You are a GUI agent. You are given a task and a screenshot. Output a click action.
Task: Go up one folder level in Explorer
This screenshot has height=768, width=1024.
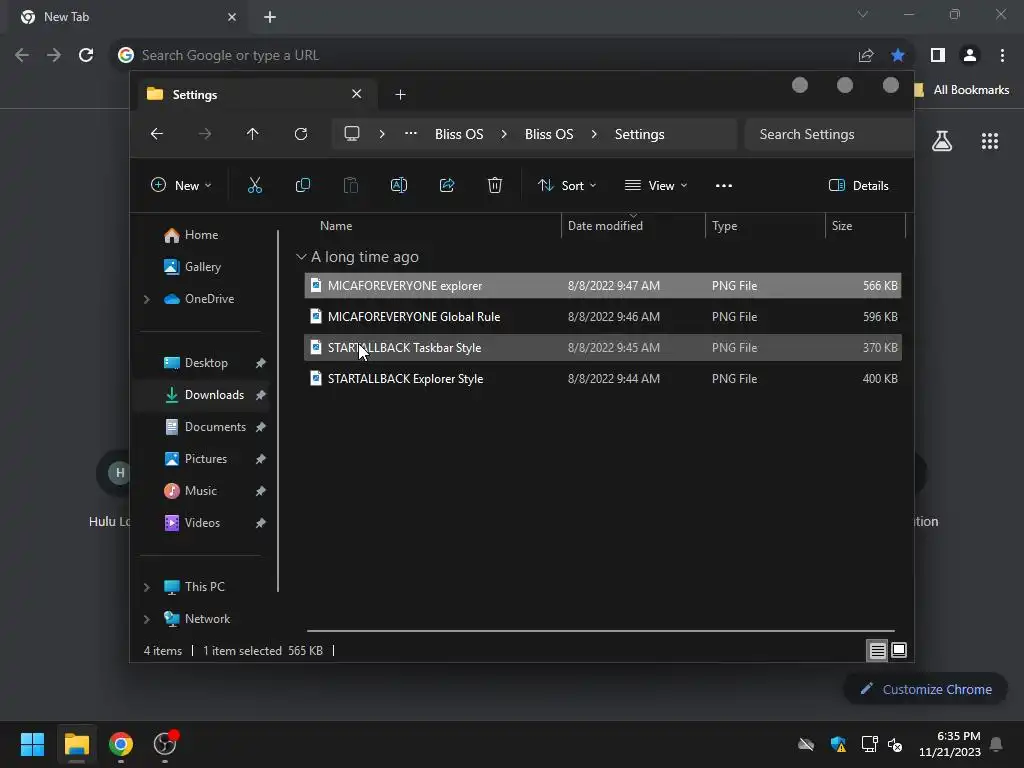click(253, 134)
